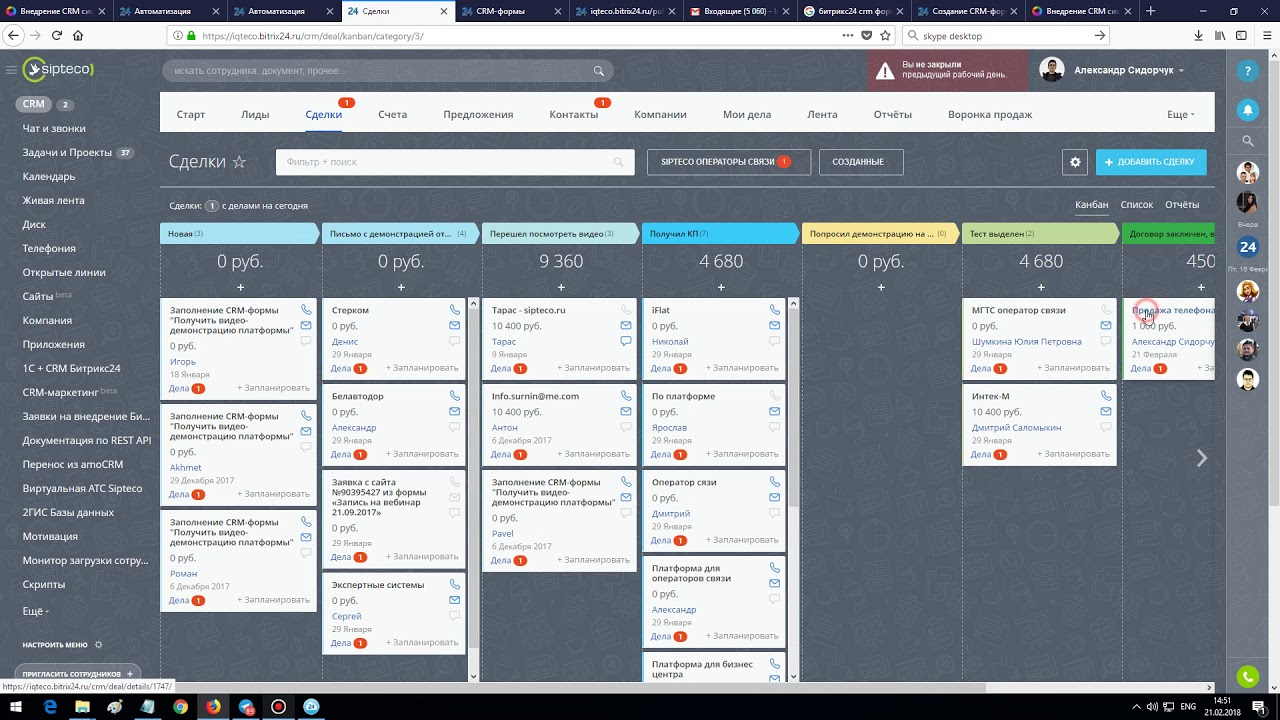Open the SIPTECO ОПЕРАТОРЫ СВЯЗИ funnel selector
Viewport: 1280px width, 720px height.
coord(728,162)
